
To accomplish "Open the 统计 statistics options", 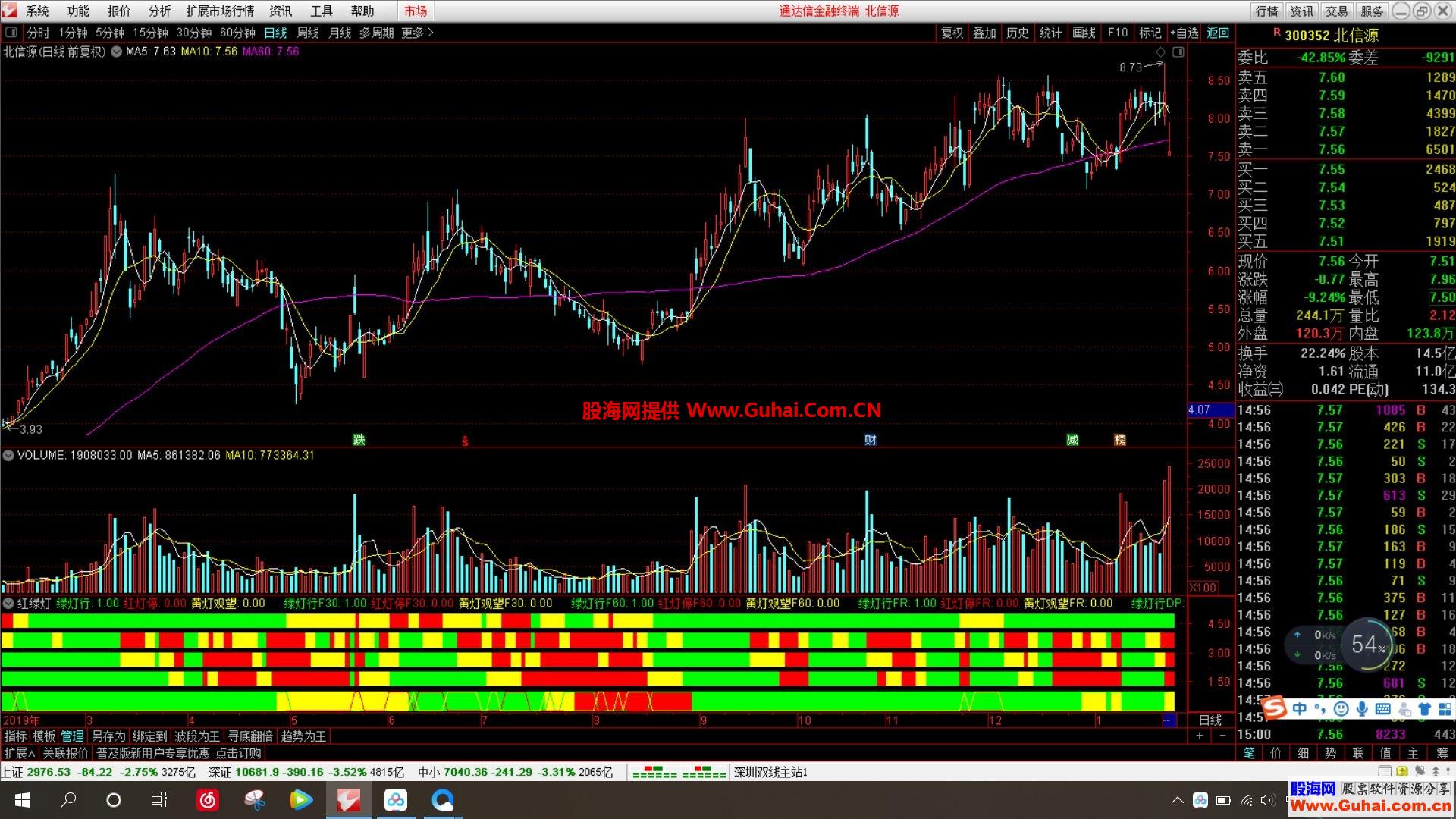I will point(1050,33).
